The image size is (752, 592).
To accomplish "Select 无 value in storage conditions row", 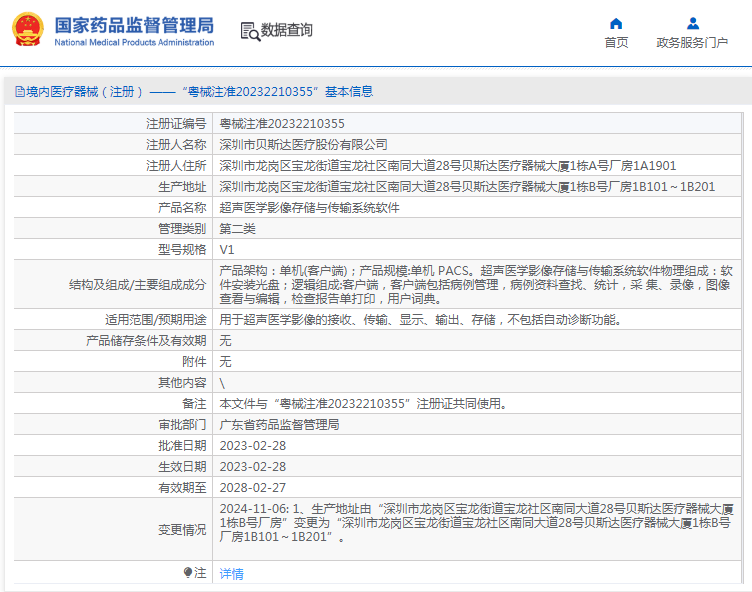I will (x=225, y=341).
